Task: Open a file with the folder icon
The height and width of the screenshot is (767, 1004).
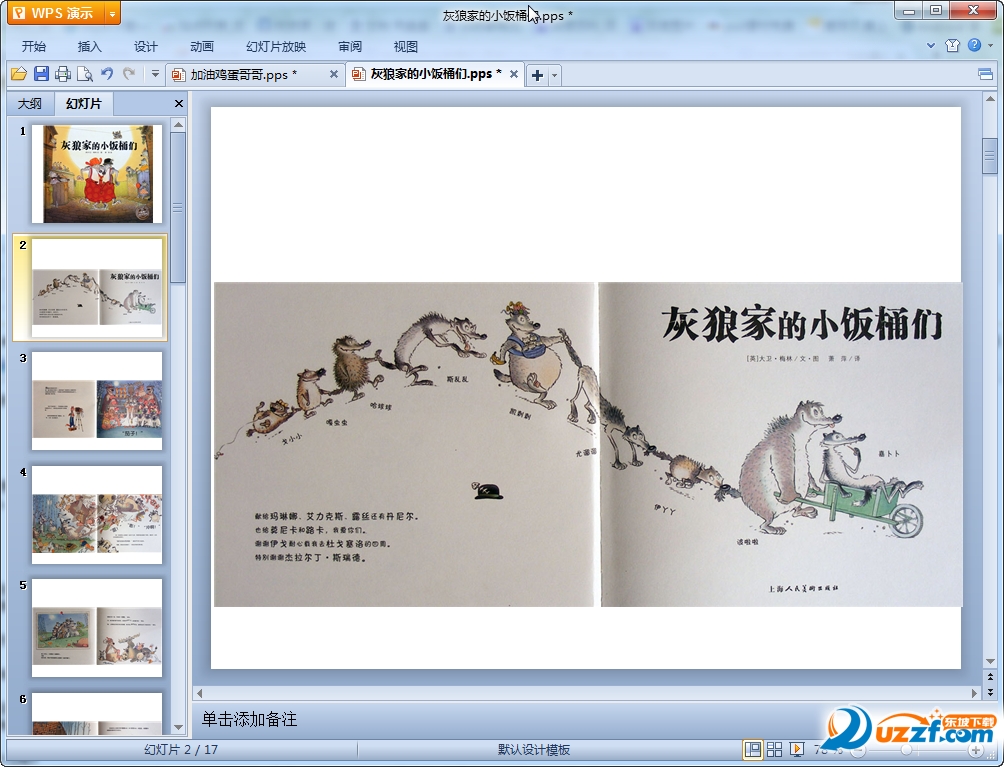Action: [19, 74]
